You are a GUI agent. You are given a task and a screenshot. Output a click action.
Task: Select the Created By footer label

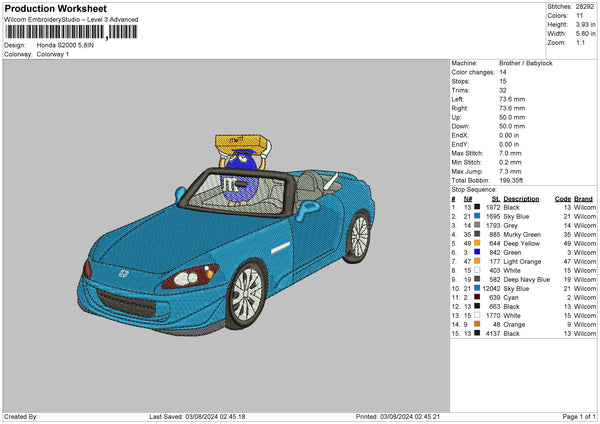tap(21, 416)
